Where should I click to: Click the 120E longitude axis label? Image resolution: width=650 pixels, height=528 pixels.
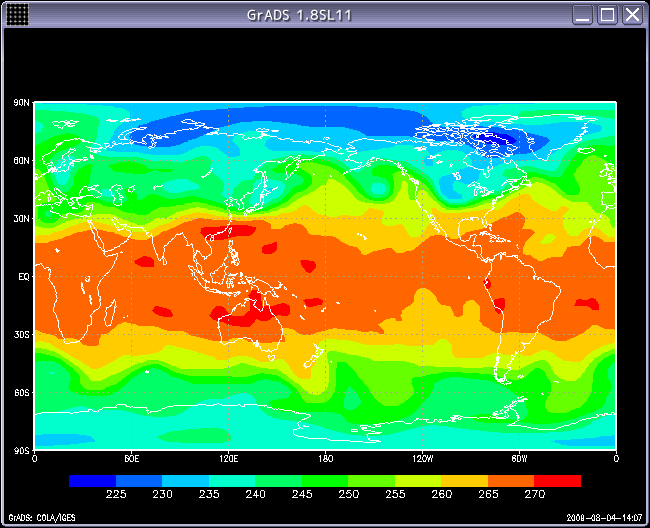tap(228, 459)
